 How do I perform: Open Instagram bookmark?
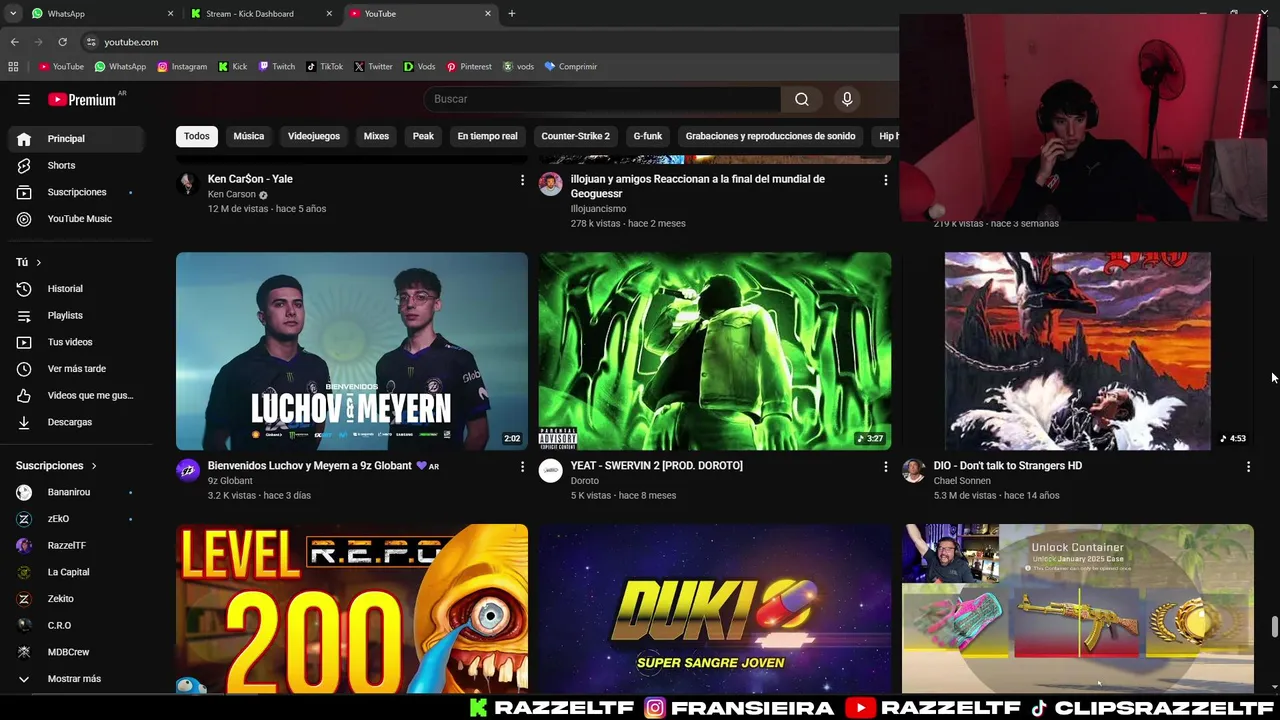pyautogui.click(x=182, y=67)
